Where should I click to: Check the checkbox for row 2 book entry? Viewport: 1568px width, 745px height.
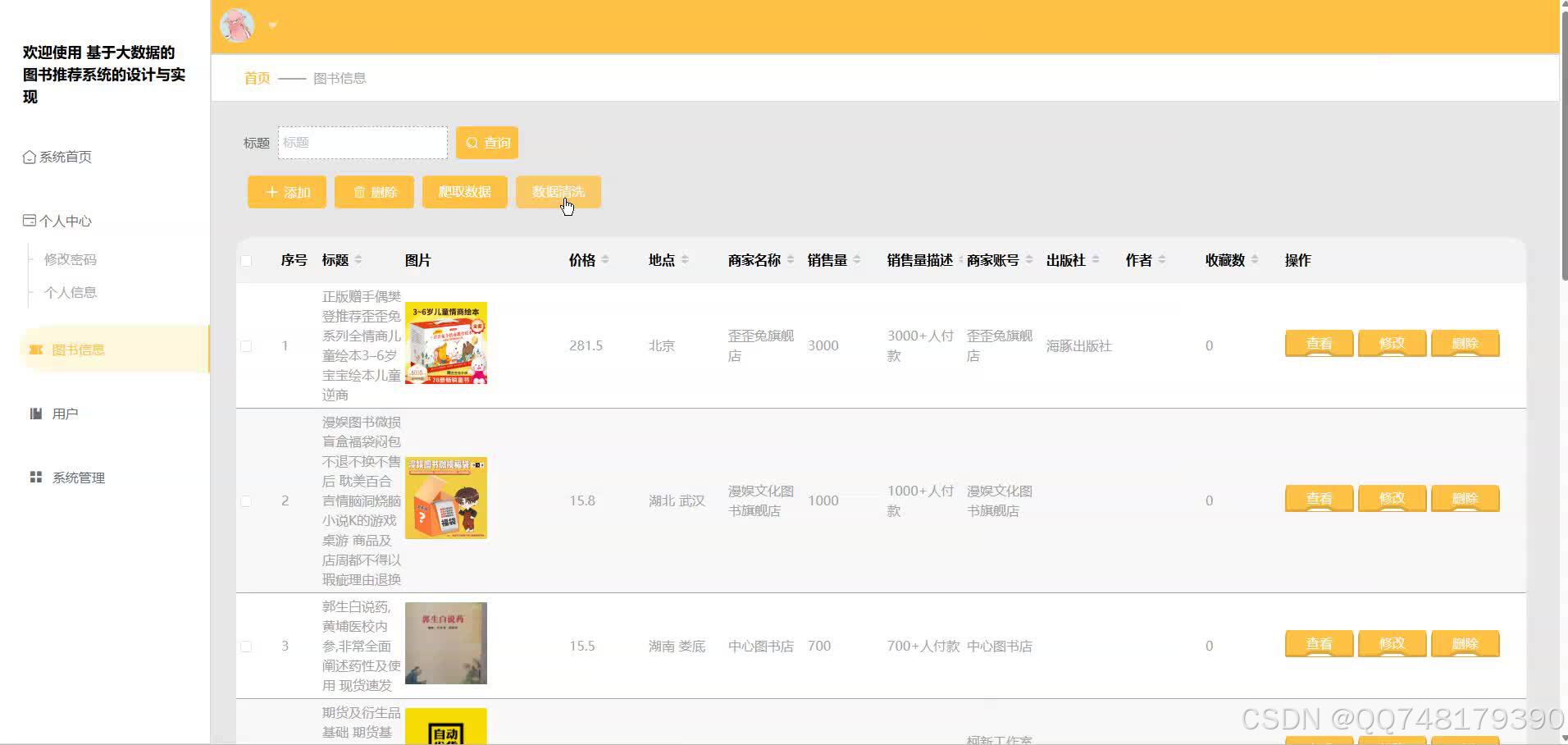point(247,500)
